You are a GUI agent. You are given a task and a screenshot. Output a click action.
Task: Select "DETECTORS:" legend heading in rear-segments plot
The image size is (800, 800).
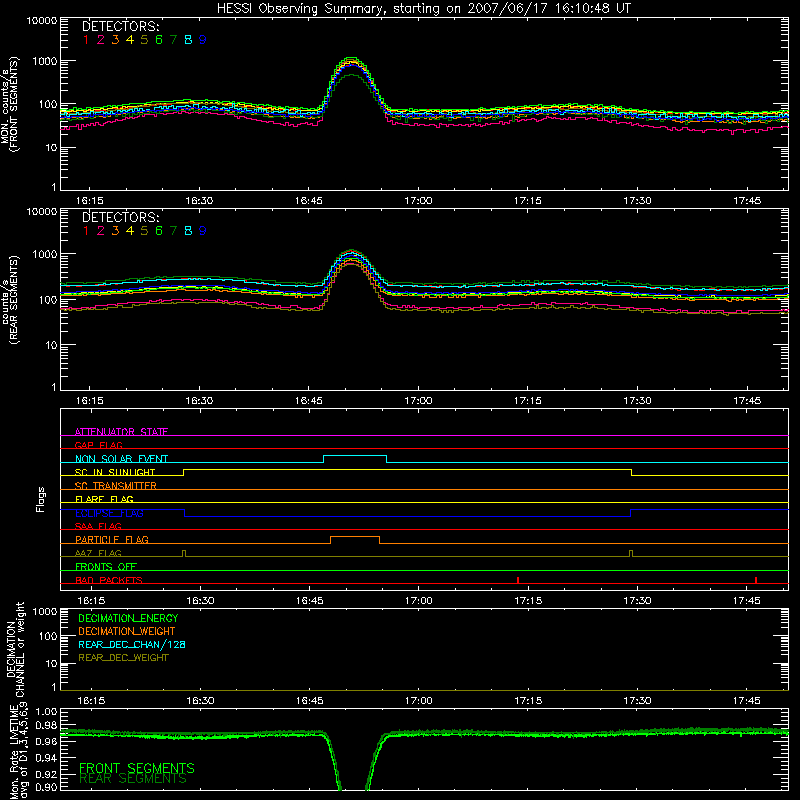(120, 217)
